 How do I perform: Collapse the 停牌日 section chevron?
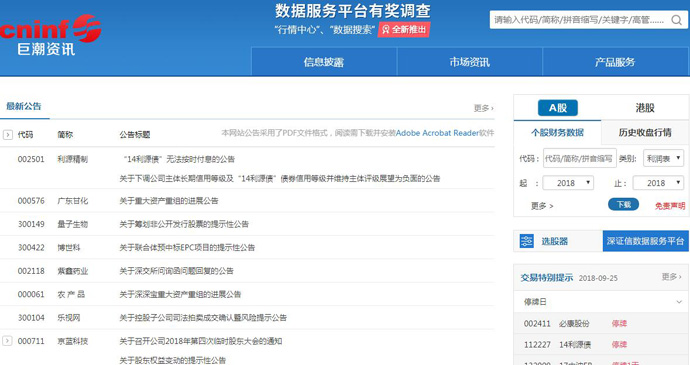click(x=679, y=302)
